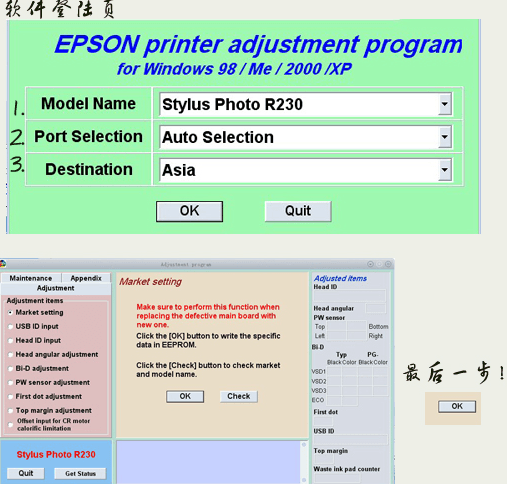Select the Adjustment tab
This screenshot has height=484, width=507.
(x=56, y=288)
